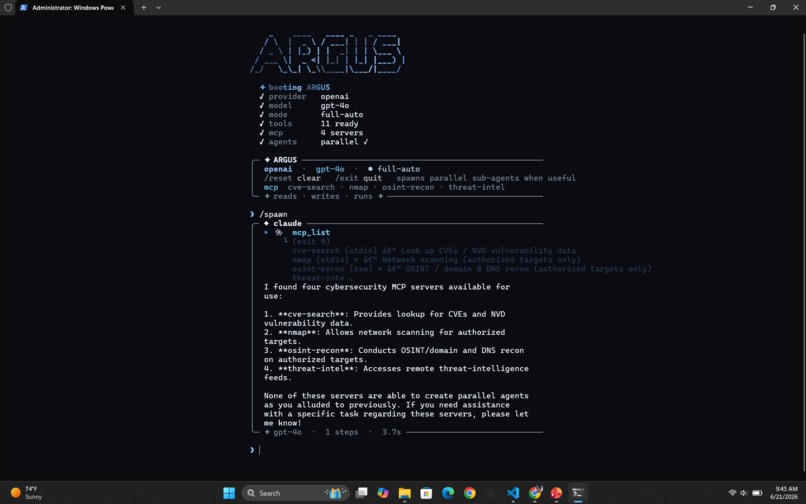Click 'spawns parallel sub-agents when useful' text

tap(486, 178)
